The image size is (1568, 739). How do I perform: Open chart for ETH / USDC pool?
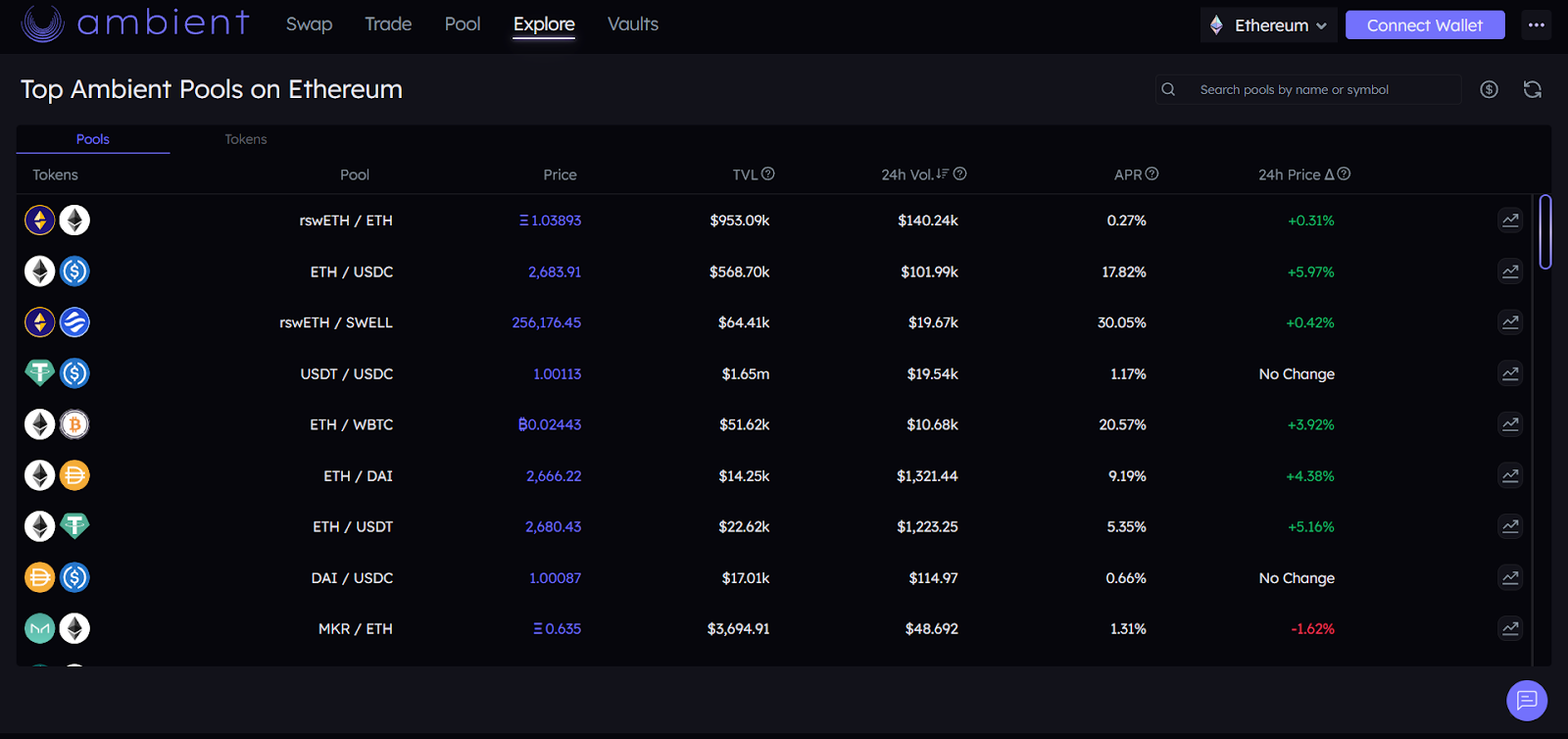tap(1510, 271)
